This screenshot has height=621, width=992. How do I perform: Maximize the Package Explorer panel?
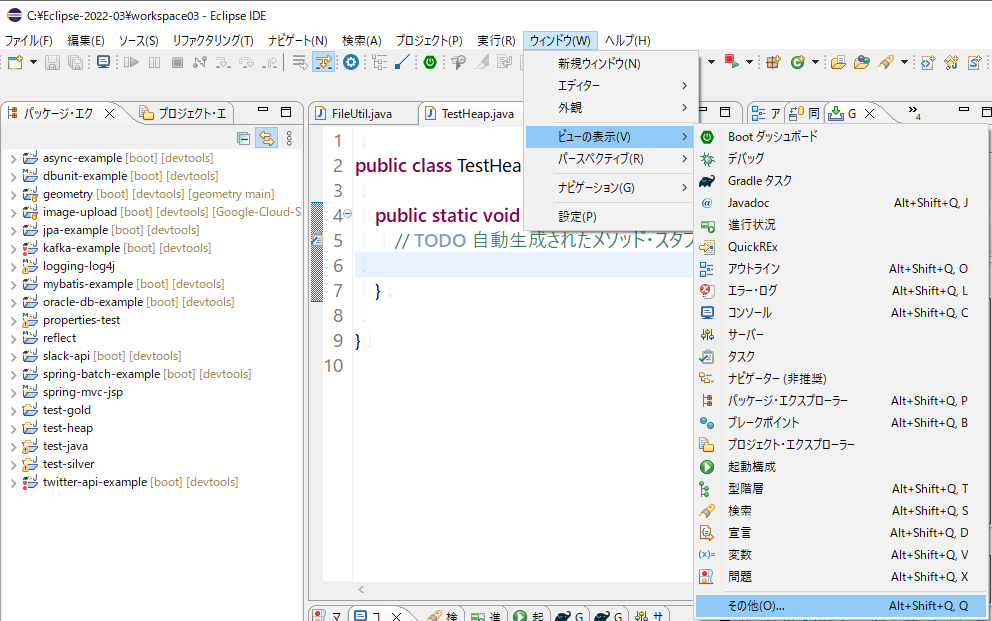(286, 112)
